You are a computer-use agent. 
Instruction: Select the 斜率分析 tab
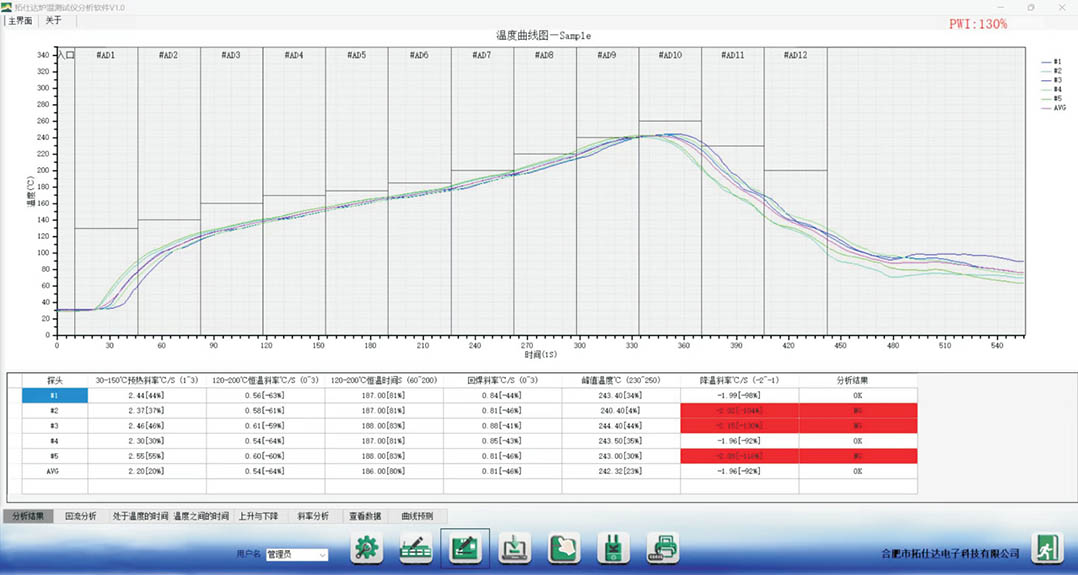coord(313,517)
